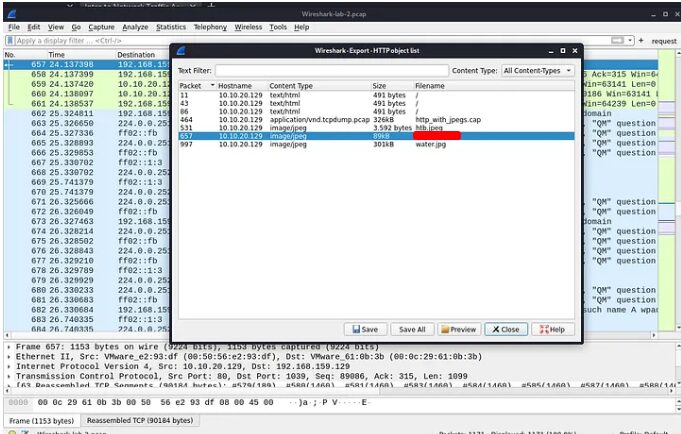The height and width of the screenshot is (434, 681).
Task: Select the http_with_jpegs.cap object row
Action: point(378,119)
